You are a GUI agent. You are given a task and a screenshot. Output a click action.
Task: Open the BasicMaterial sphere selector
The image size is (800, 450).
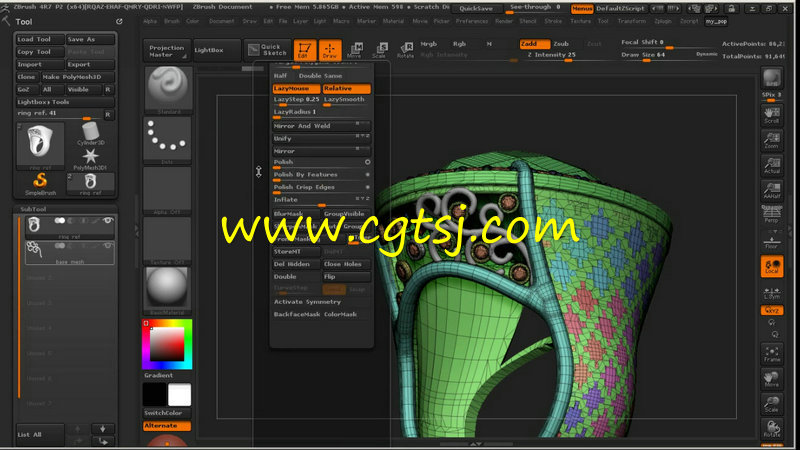pyautogui.click(x=167, y=291)
